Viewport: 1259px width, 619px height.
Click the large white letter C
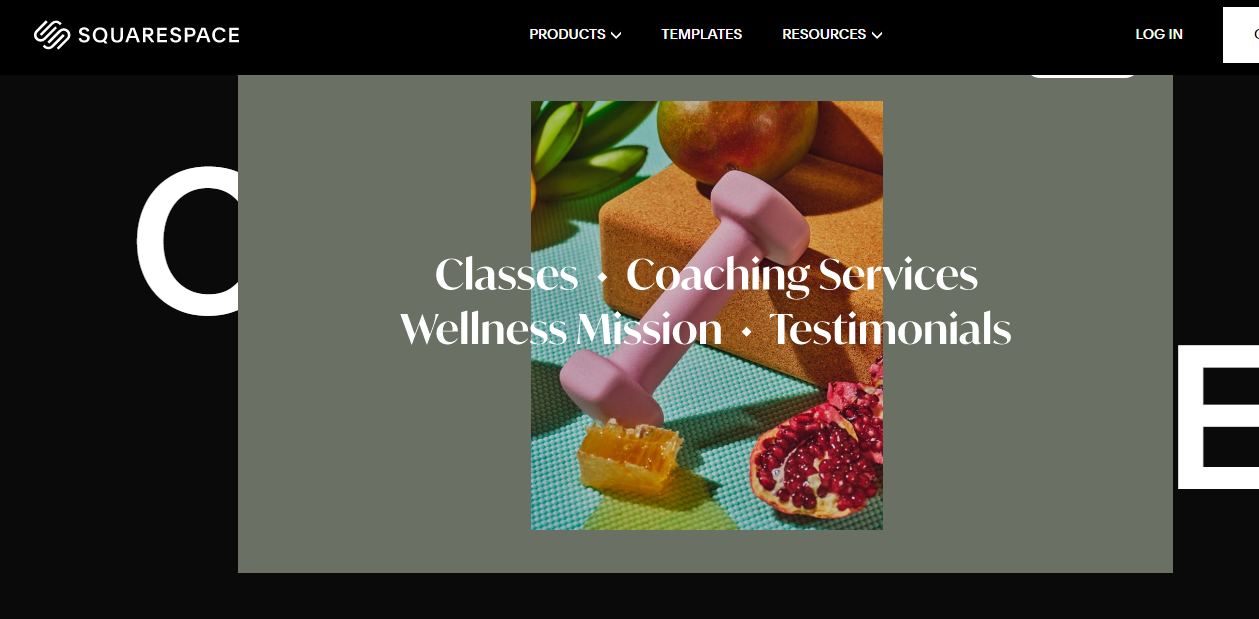click(x=187, y=243)
